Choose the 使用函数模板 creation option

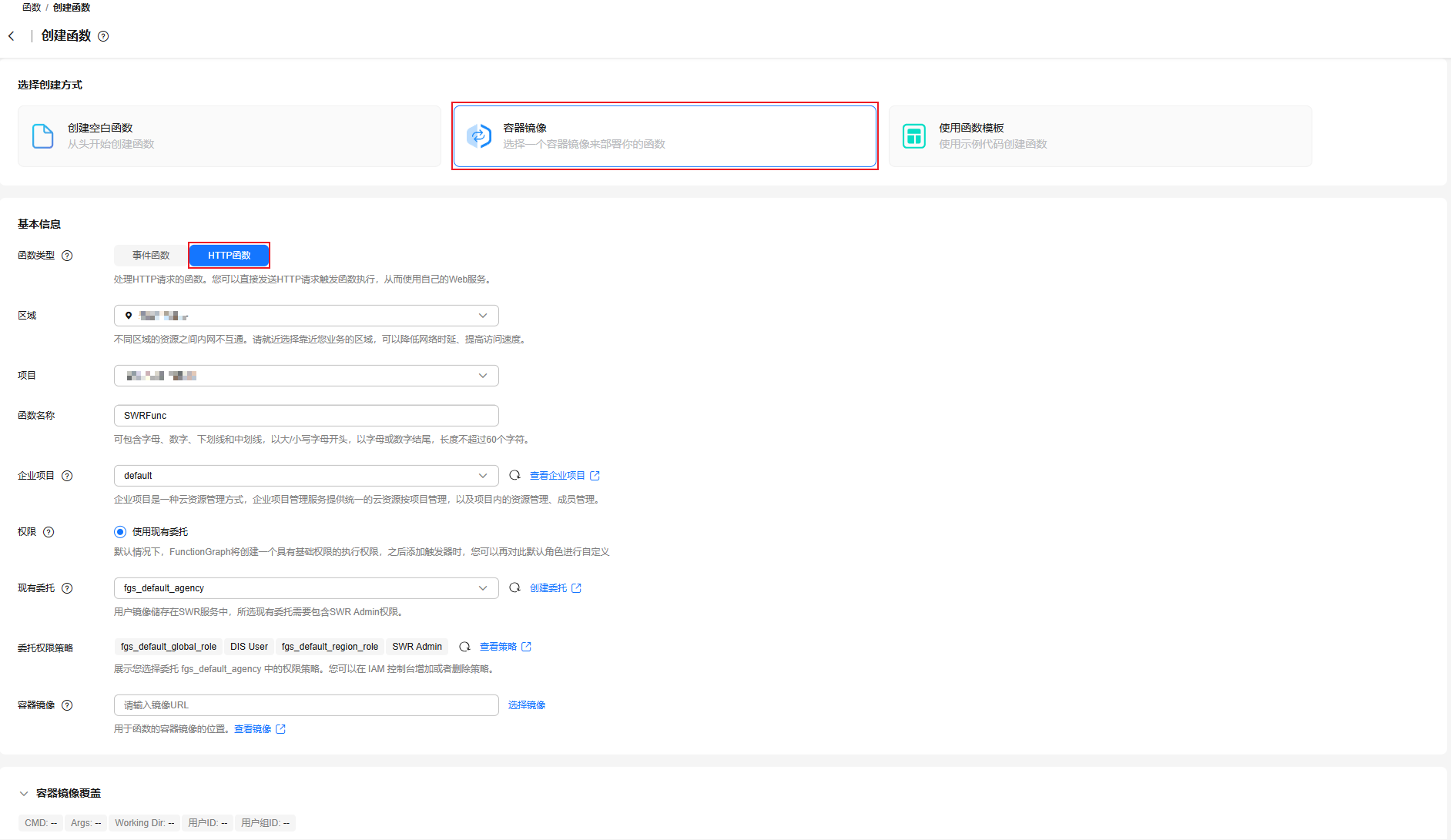pyautogui.click(x=1100, y=136)
